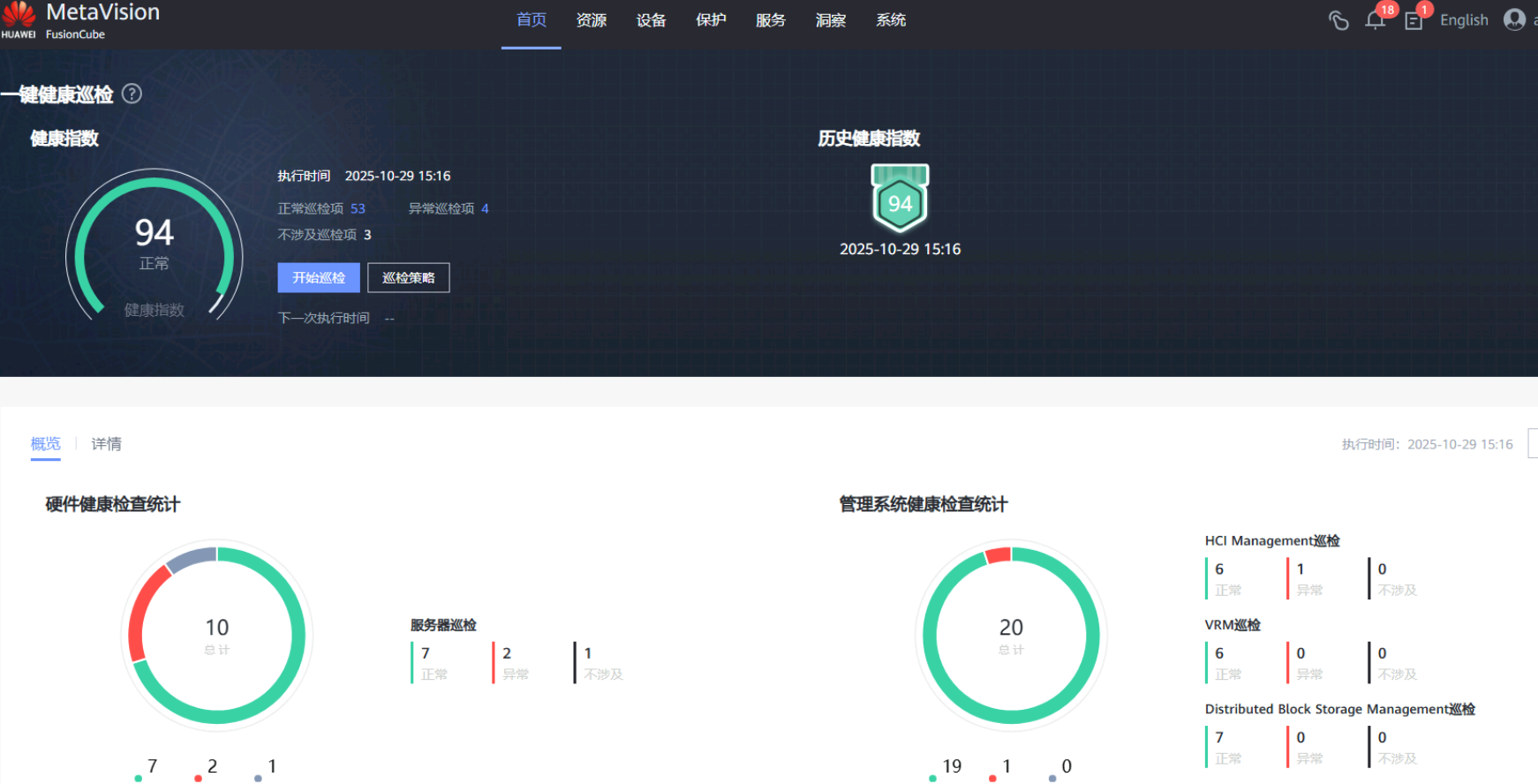Open the 资源 menu
This screenshot has width=1538, height=784.
(591, 20)
